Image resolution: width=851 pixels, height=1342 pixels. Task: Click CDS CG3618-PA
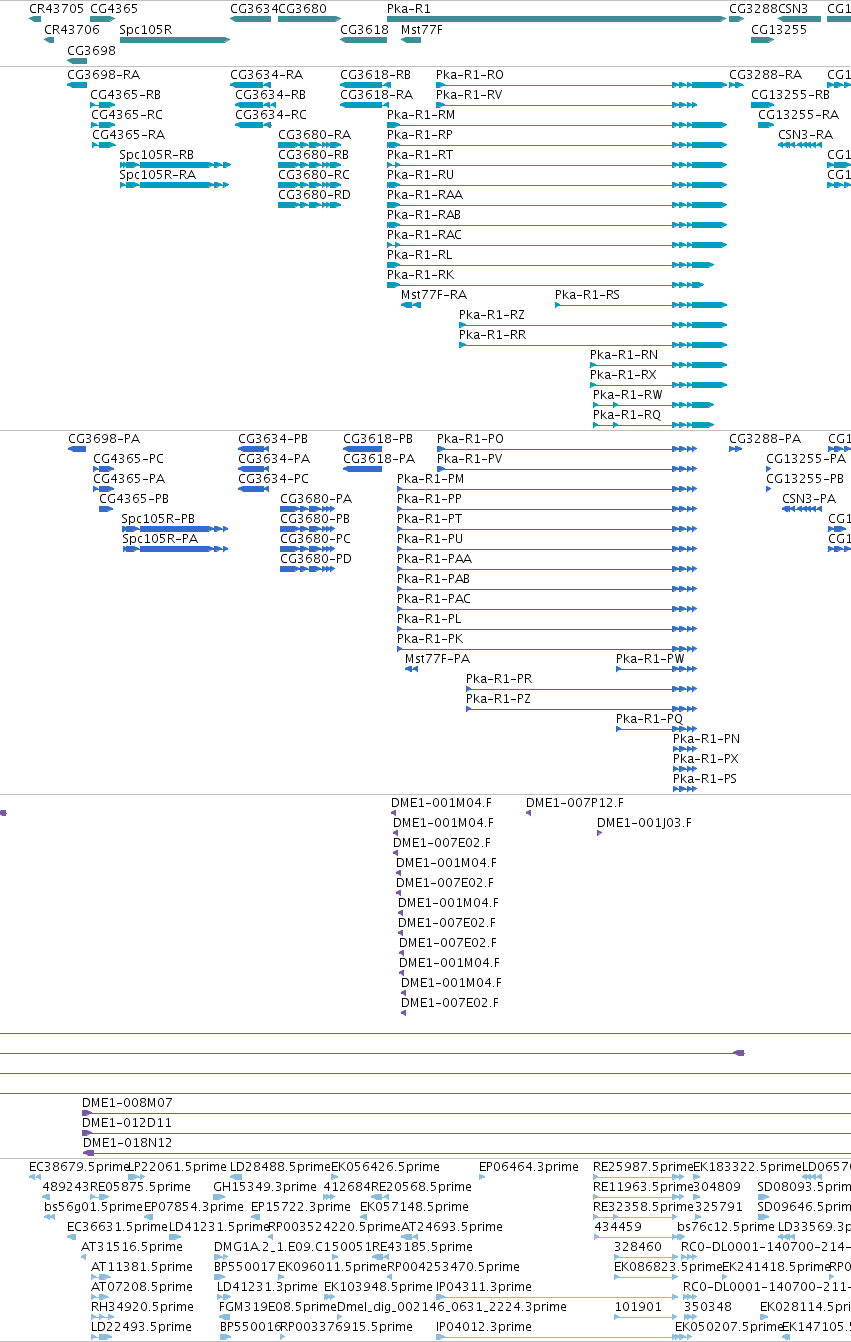pos(378,458)
